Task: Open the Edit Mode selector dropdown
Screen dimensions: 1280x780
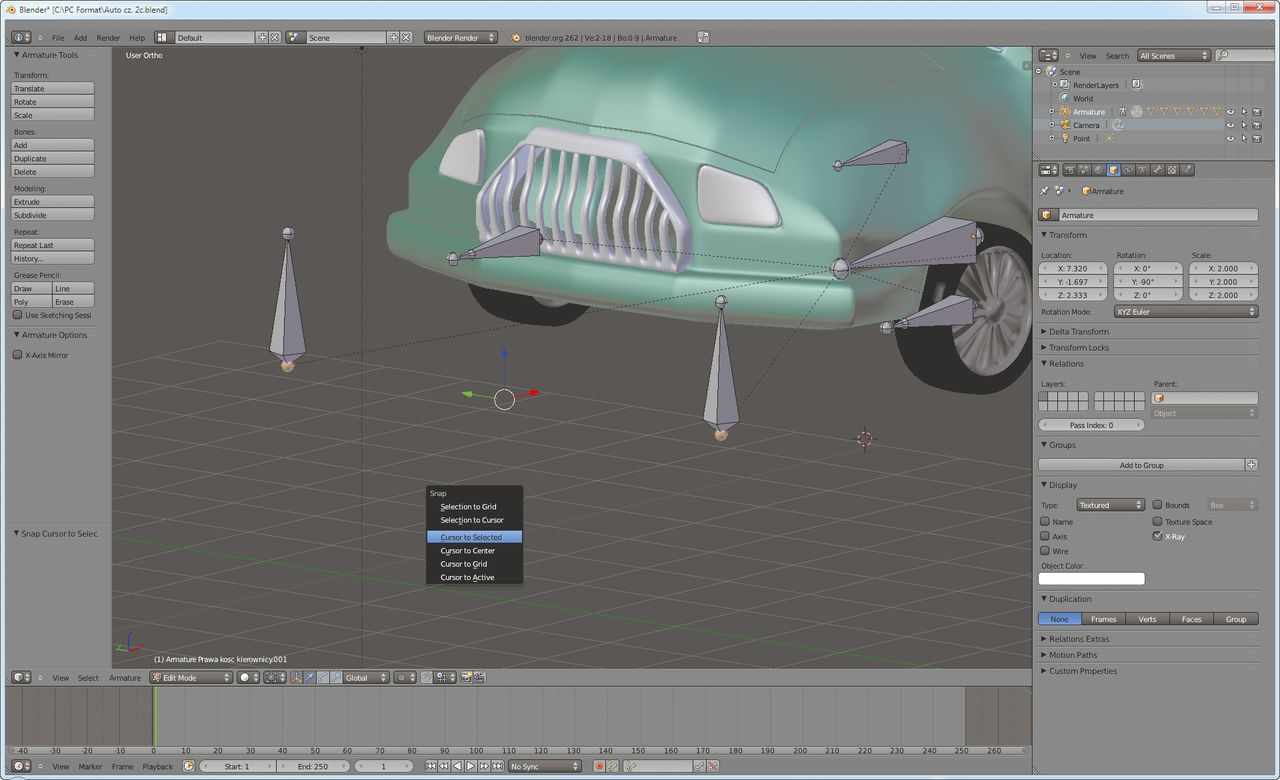Action: [x=191, y=678]
